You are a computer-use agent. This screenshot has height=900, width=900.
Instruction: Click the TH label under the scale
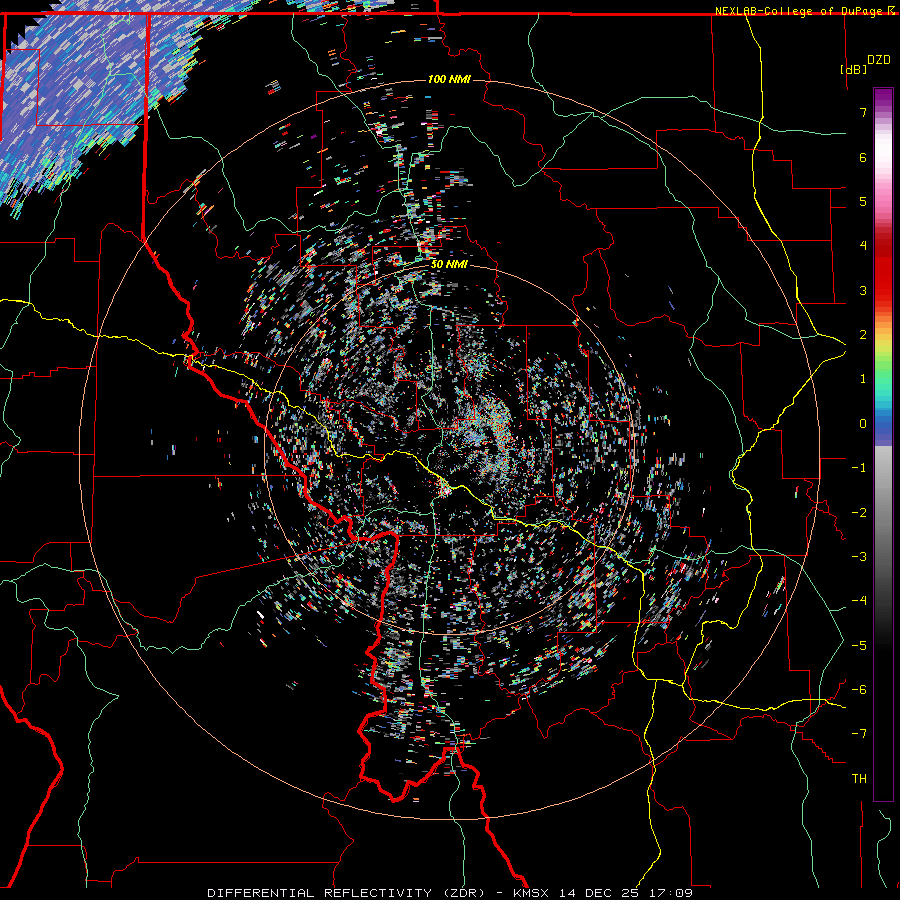coord(859,779)
